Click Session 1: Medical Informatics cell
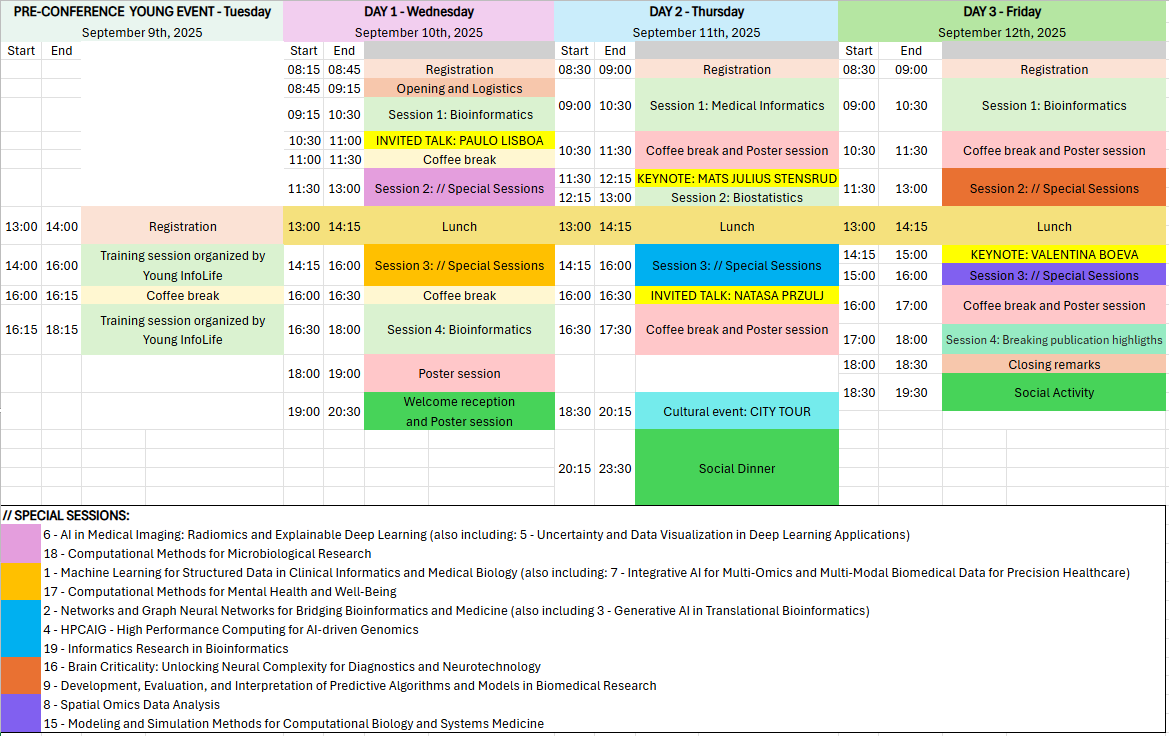The height and width of the screenshot is (736, 1169). [x=736, y=106]
